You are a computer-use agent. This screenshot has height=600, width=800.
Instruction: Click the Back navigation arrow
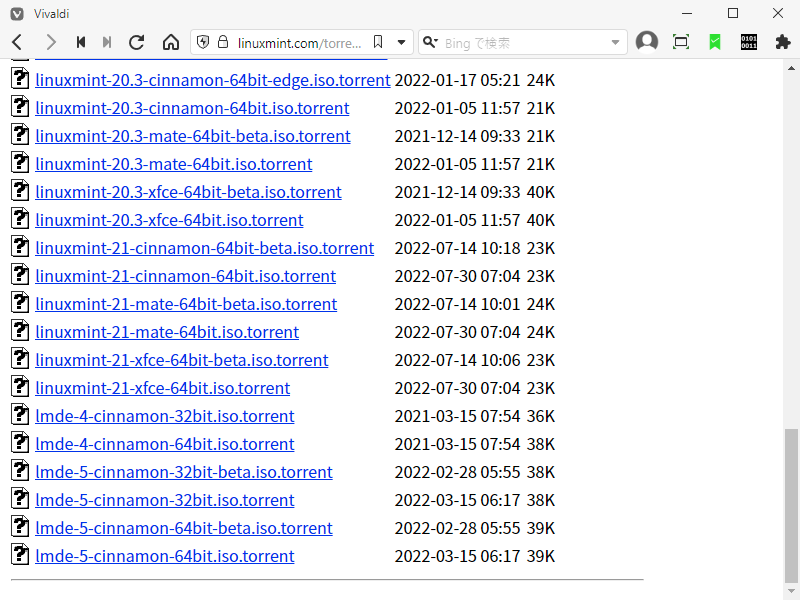(17, 42)
